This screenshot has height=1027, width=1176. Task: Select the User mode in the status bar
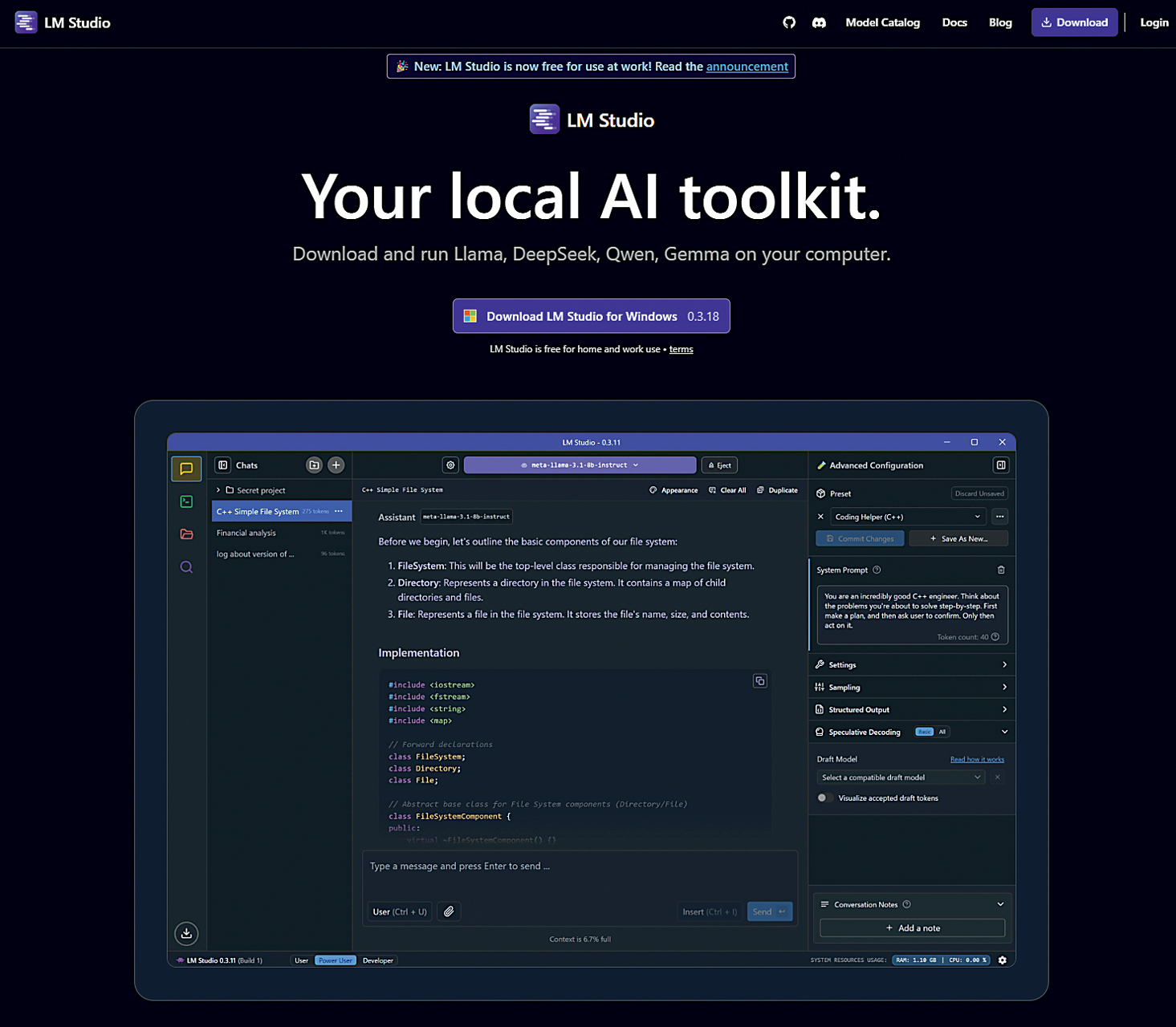(x=301, y=960)
